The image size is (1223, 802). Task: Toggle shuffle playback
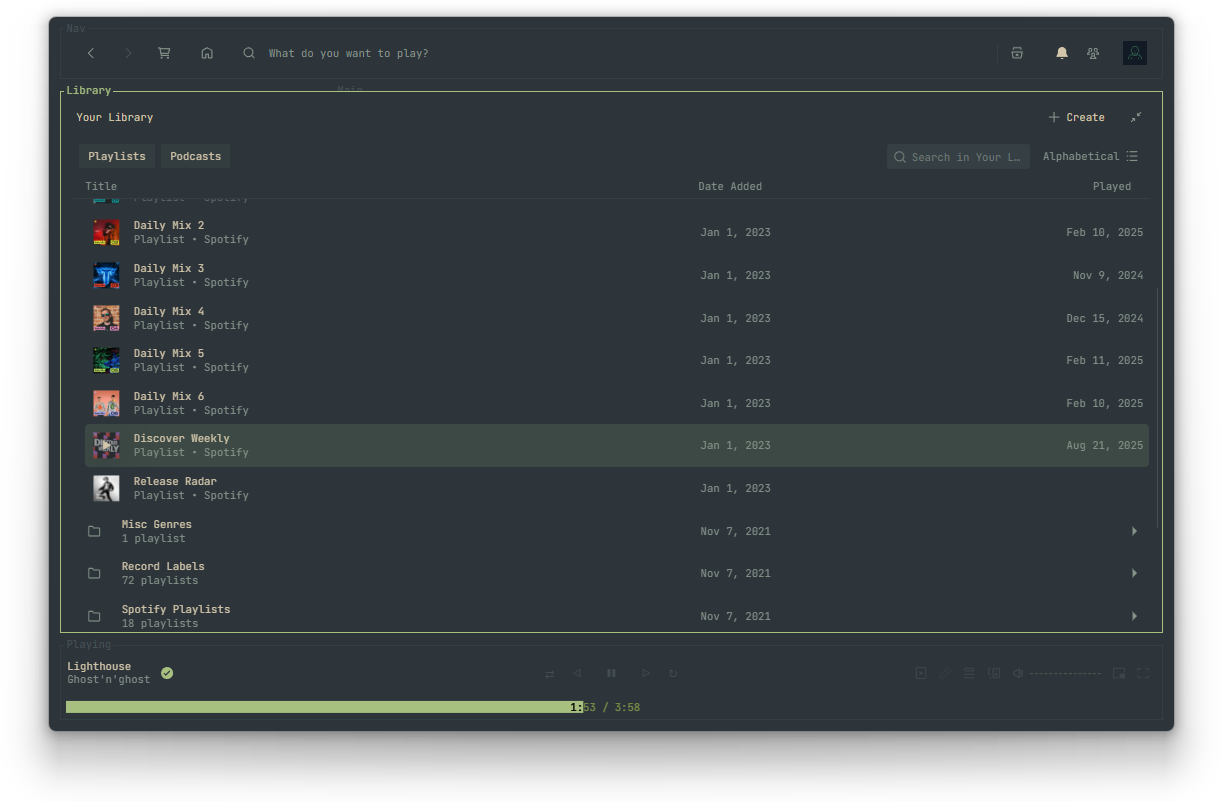pyautogui.click(x=549, y=673)
